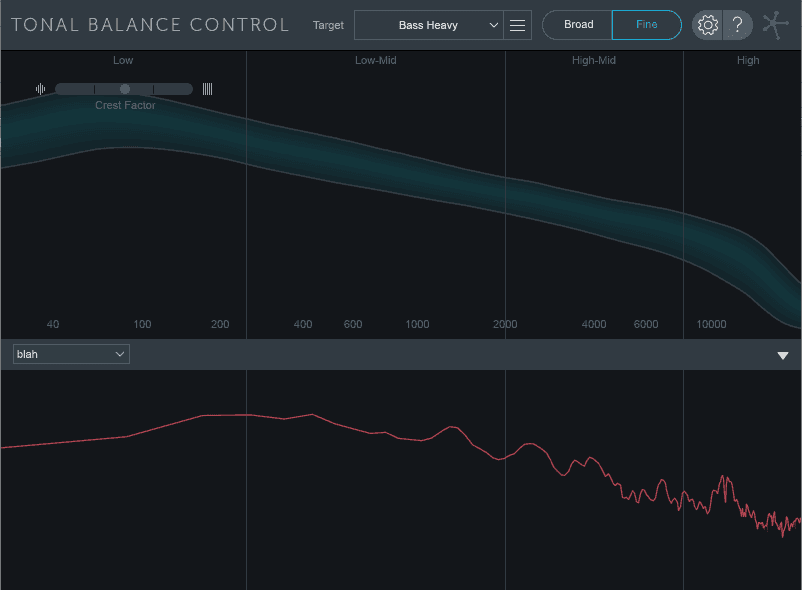The height and width of the screenshot is (590, 802).
Task: Click the iZotope logo icon
Action: pos(775,25)
